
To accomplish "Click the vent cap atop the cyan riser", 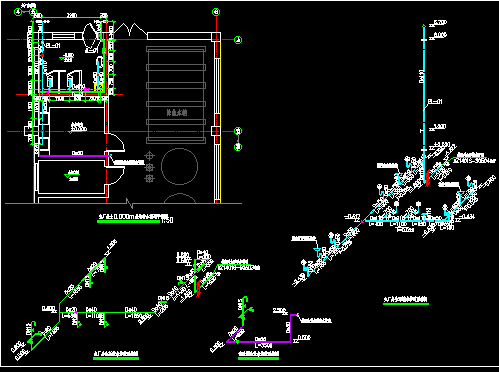I will [x=424, y=25].
